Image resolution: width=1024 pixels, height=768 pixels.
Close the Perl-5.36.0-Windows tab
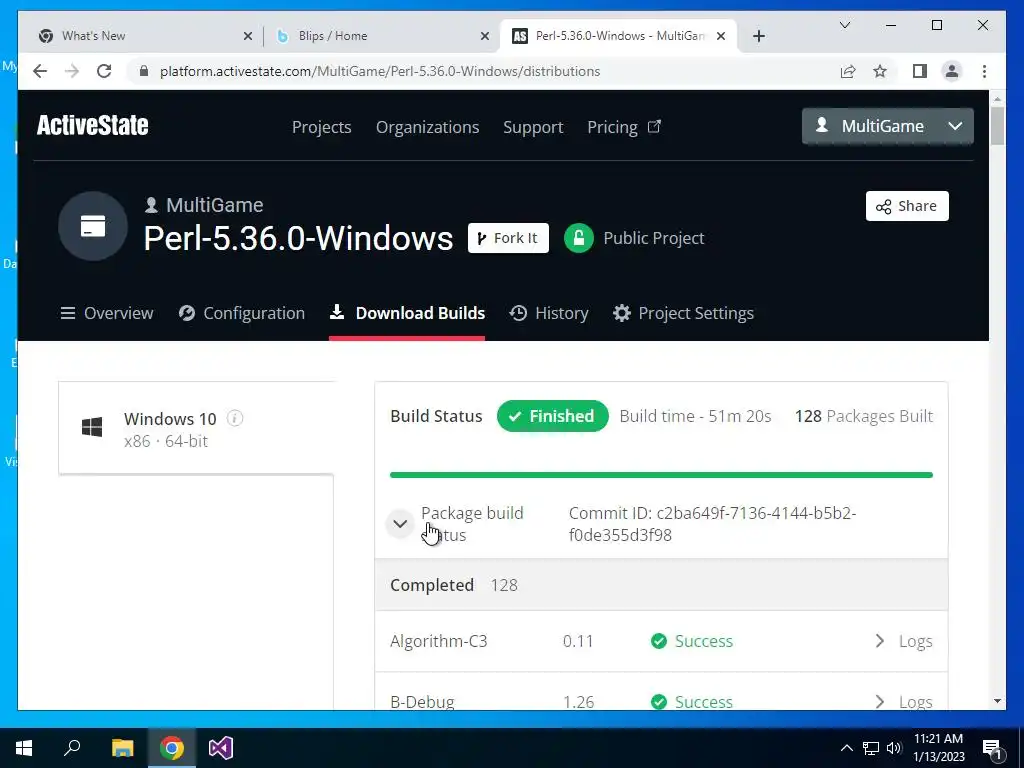point(721,36)
